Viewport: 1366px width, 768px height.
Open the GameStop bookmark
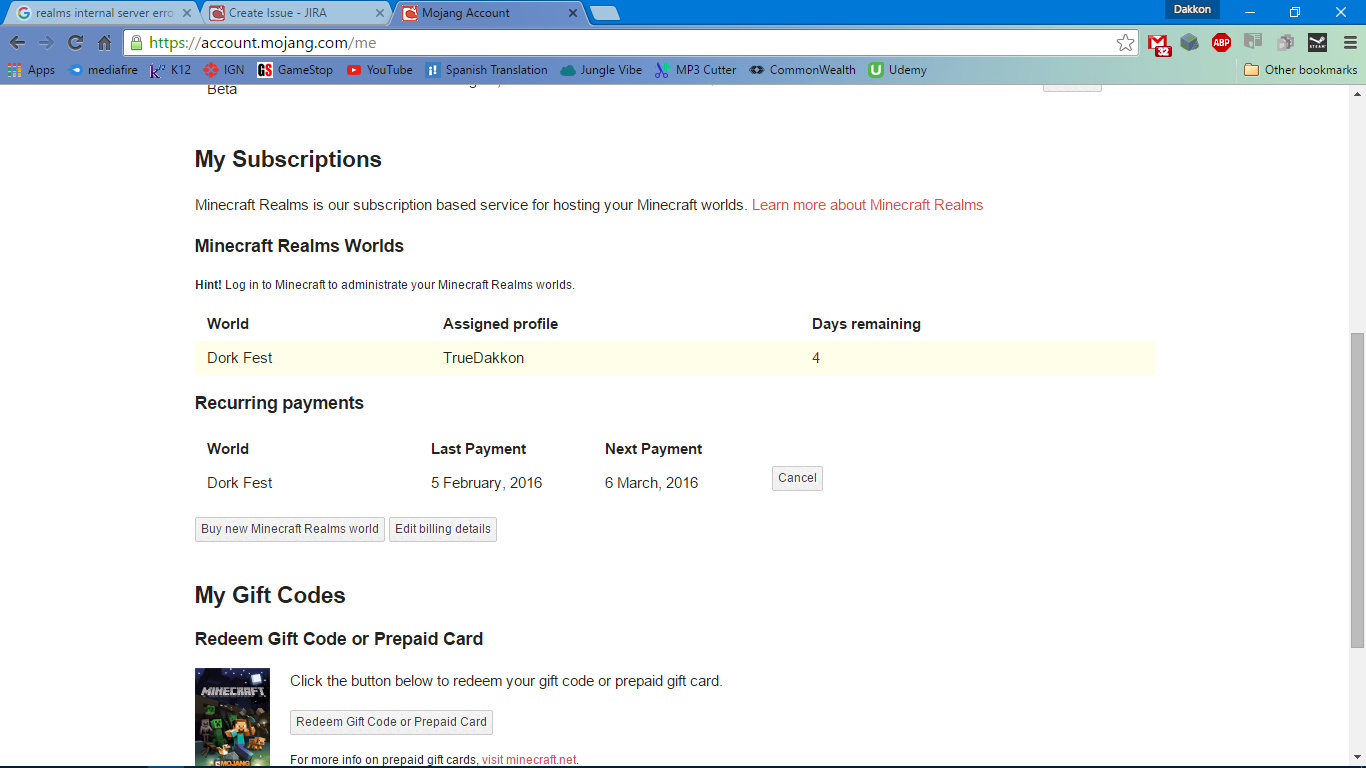pyautogui.click(x=295, y=70)
